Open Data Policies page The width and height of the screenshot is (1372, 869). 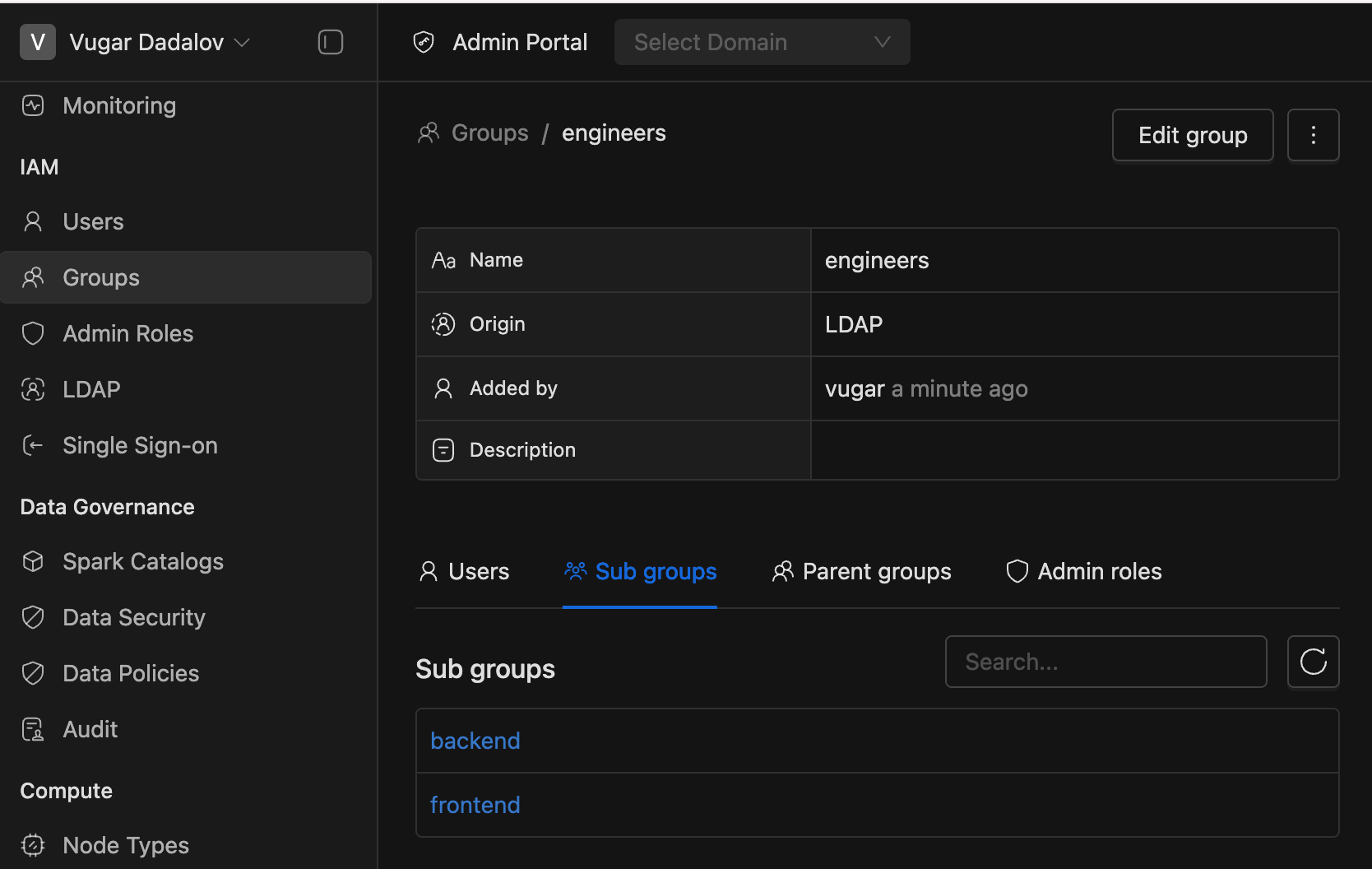pyautogui.click(x=131, y=673)
